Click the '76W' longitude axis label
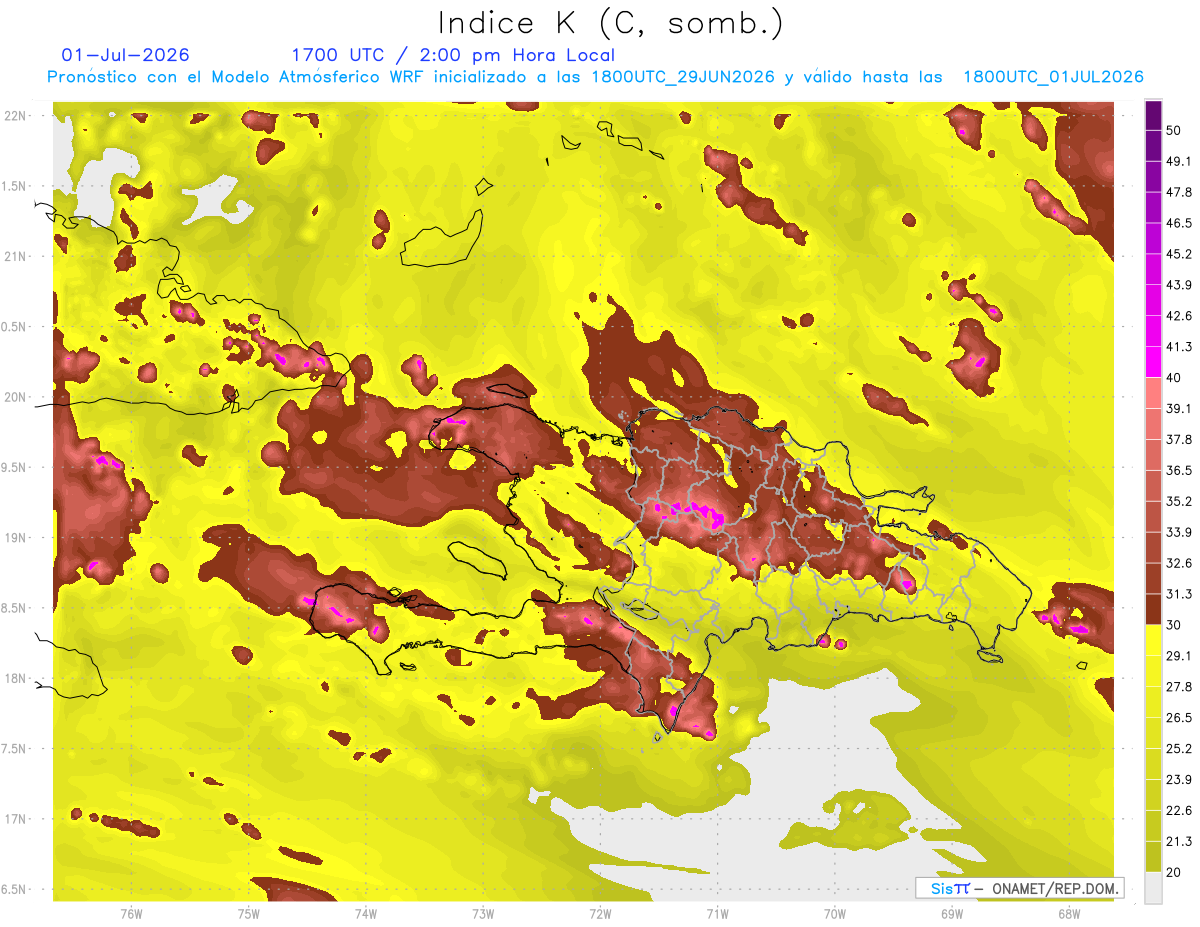This screenshot has height=927, width=1200. tap(131, 914)
